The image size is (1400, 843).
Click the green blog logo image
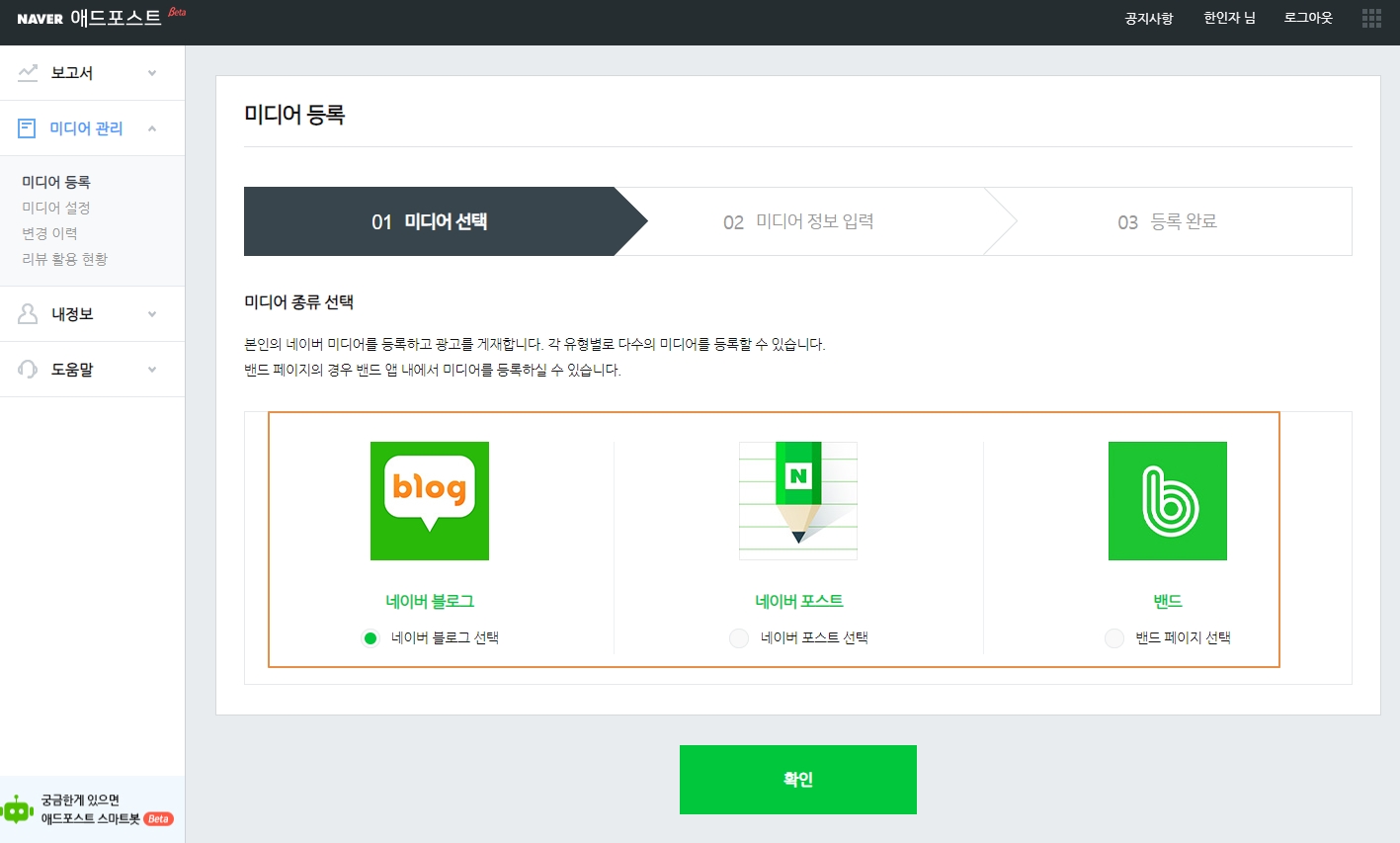430,501
